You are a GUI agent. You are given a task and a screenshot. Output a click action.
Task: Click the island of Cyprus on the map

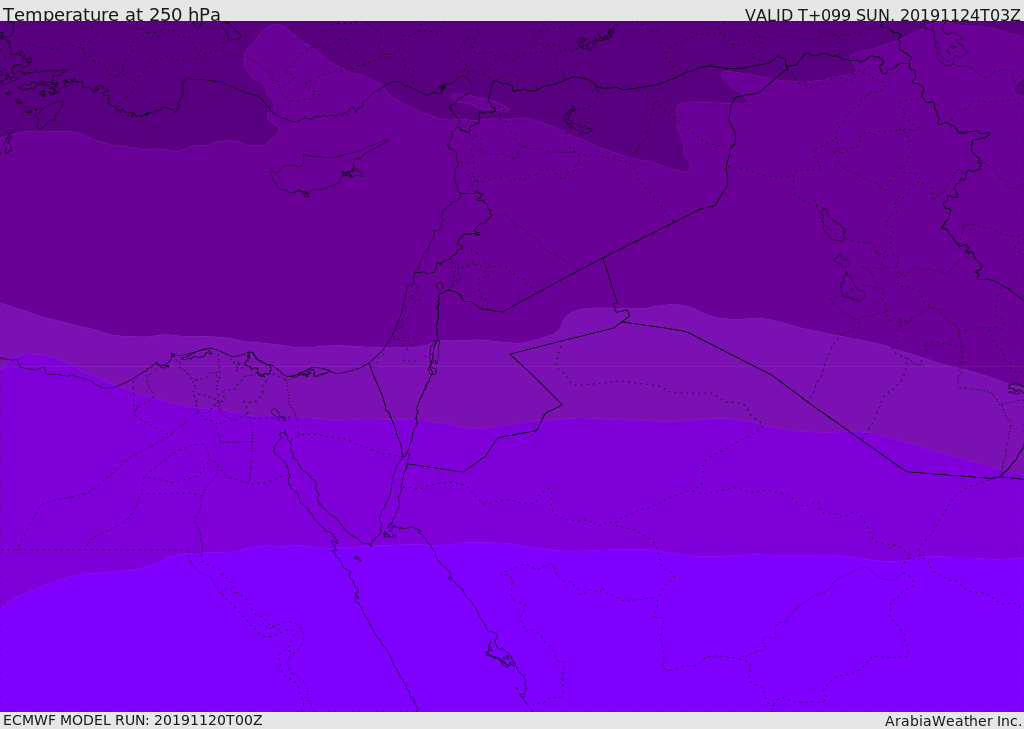(327, 170)
